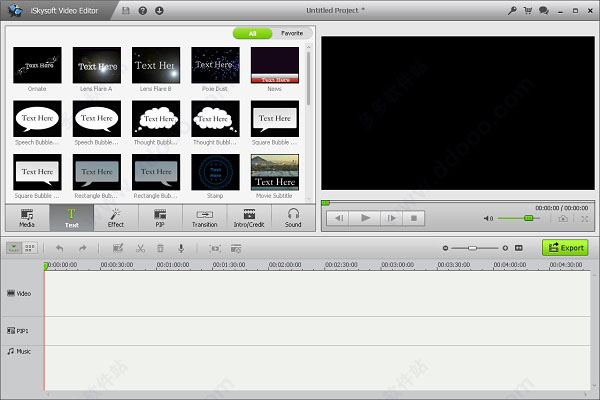Image resolution: width=600 pixels, height=400 pixels.
Task: Click the preview playback progress handle
Action: click(x=326, y=203)
